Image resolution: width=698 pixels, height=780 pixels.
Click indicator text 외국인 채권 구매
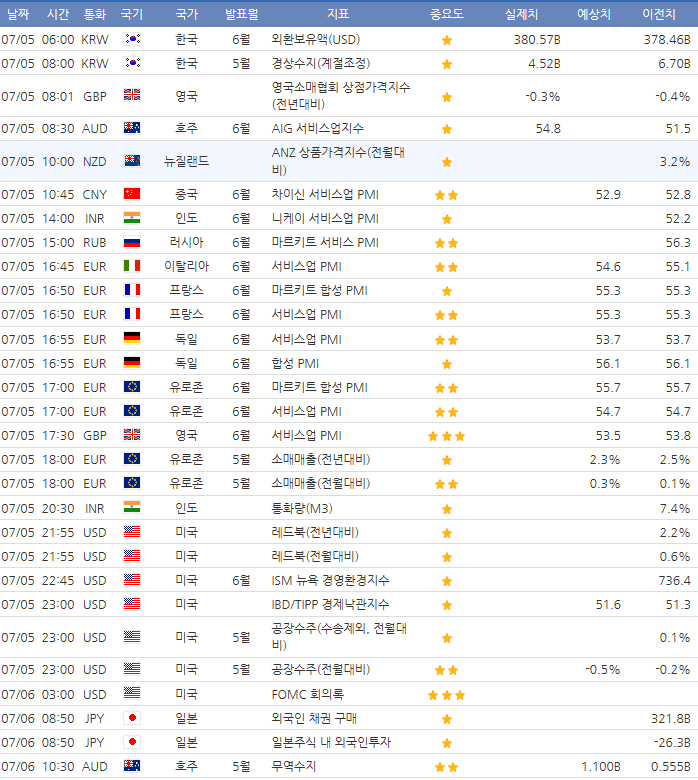pyautogui.click(x=314, y=718)
